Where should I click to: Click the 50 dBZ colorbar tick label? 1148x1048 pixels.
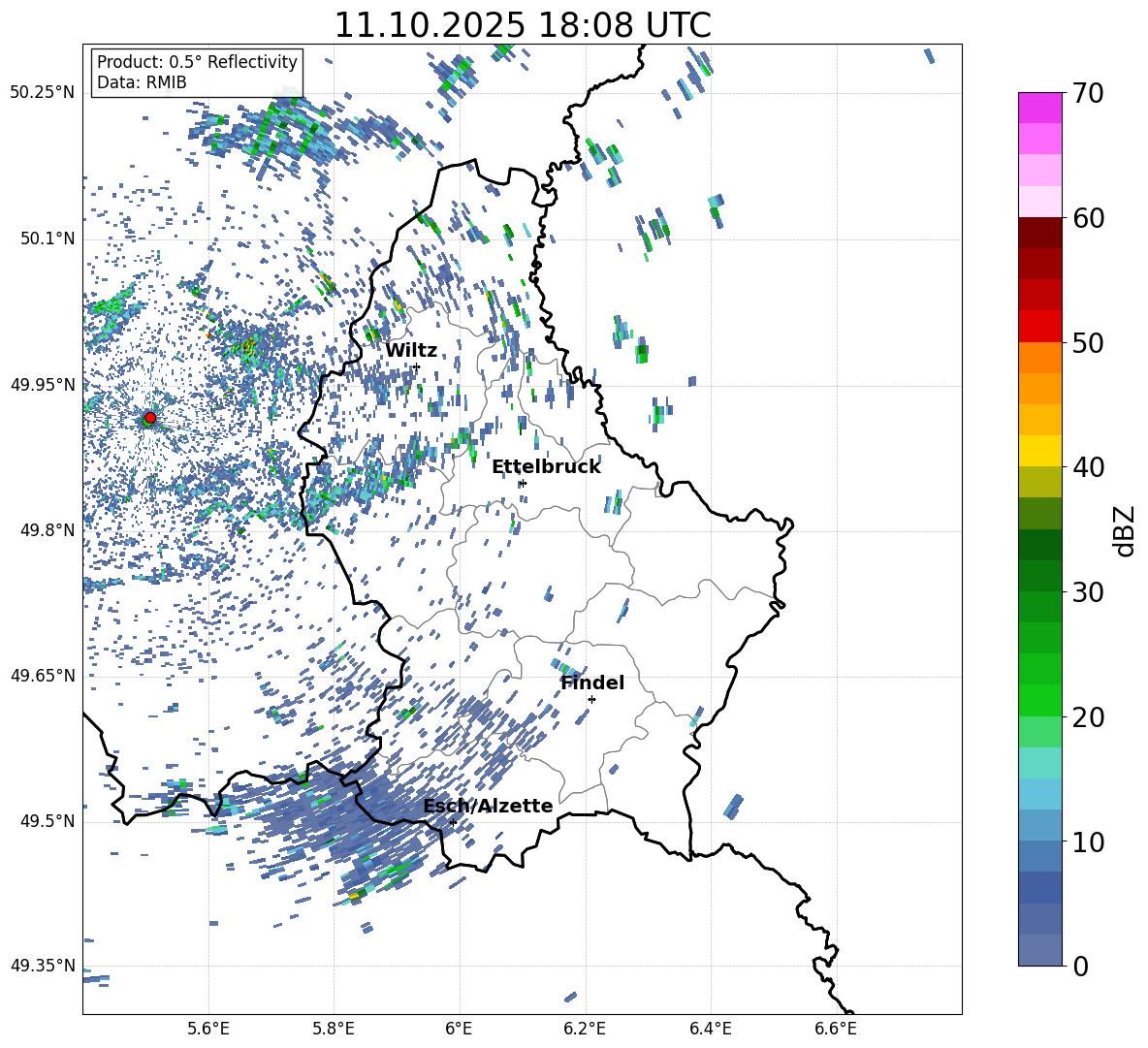1088,342
